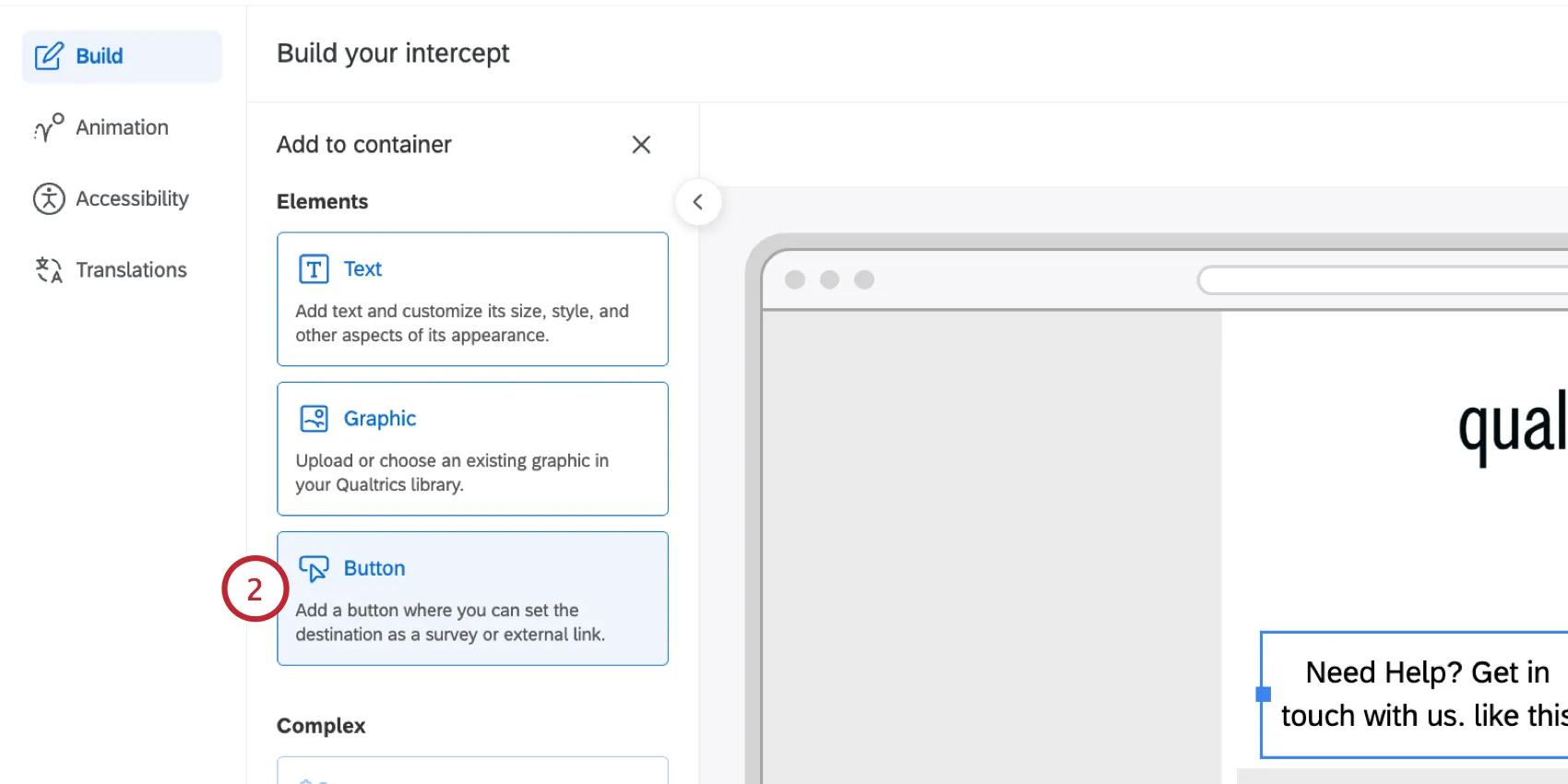Click 'Upload or choose an existing graphic' description
The width and height of the screenshot is (1568, 784).
click(452, 472)
